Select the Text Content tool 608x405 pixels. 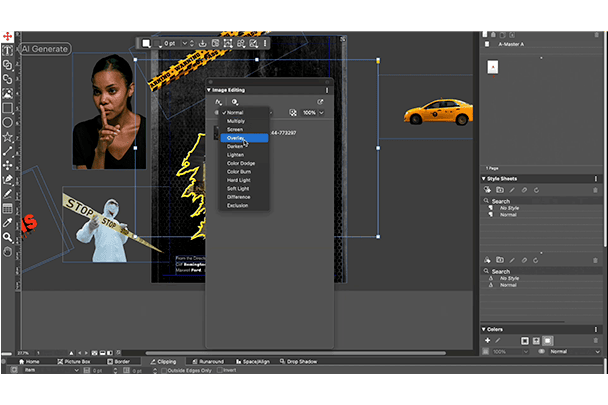click(x=7, y=50)
